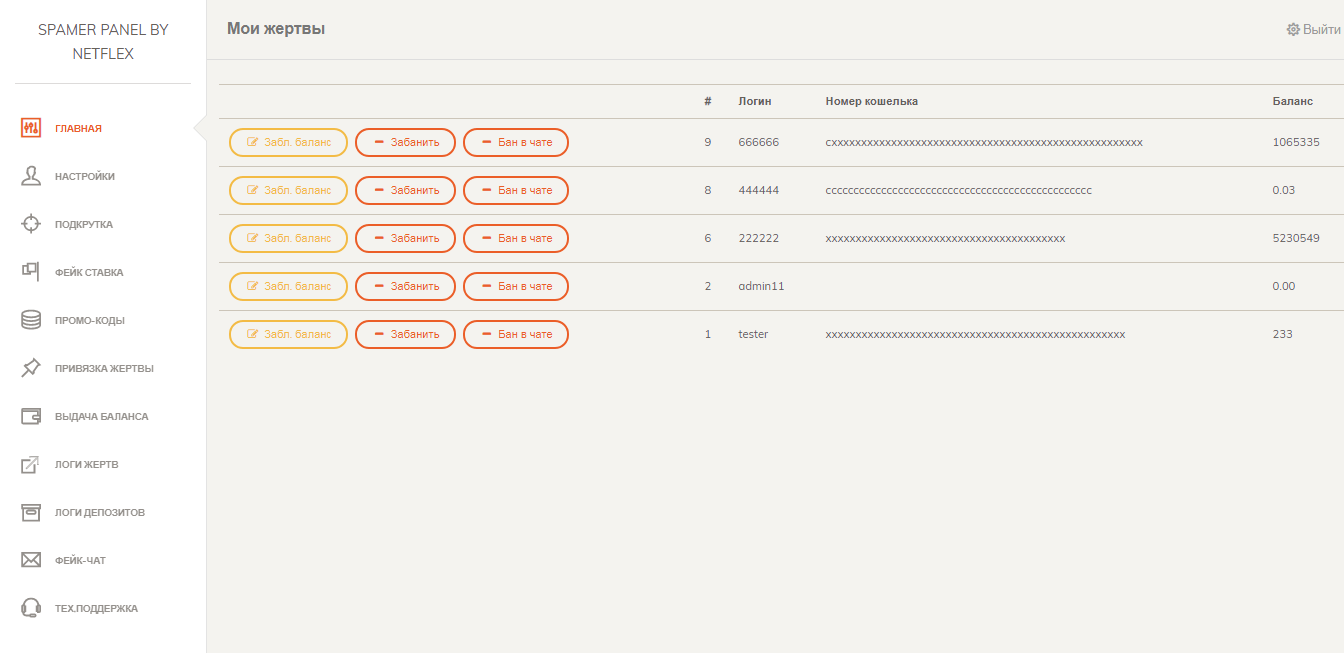Click the Логин column header
Image resolution: width=1344 pixels, height=653 pixels.
coord(755,101)
